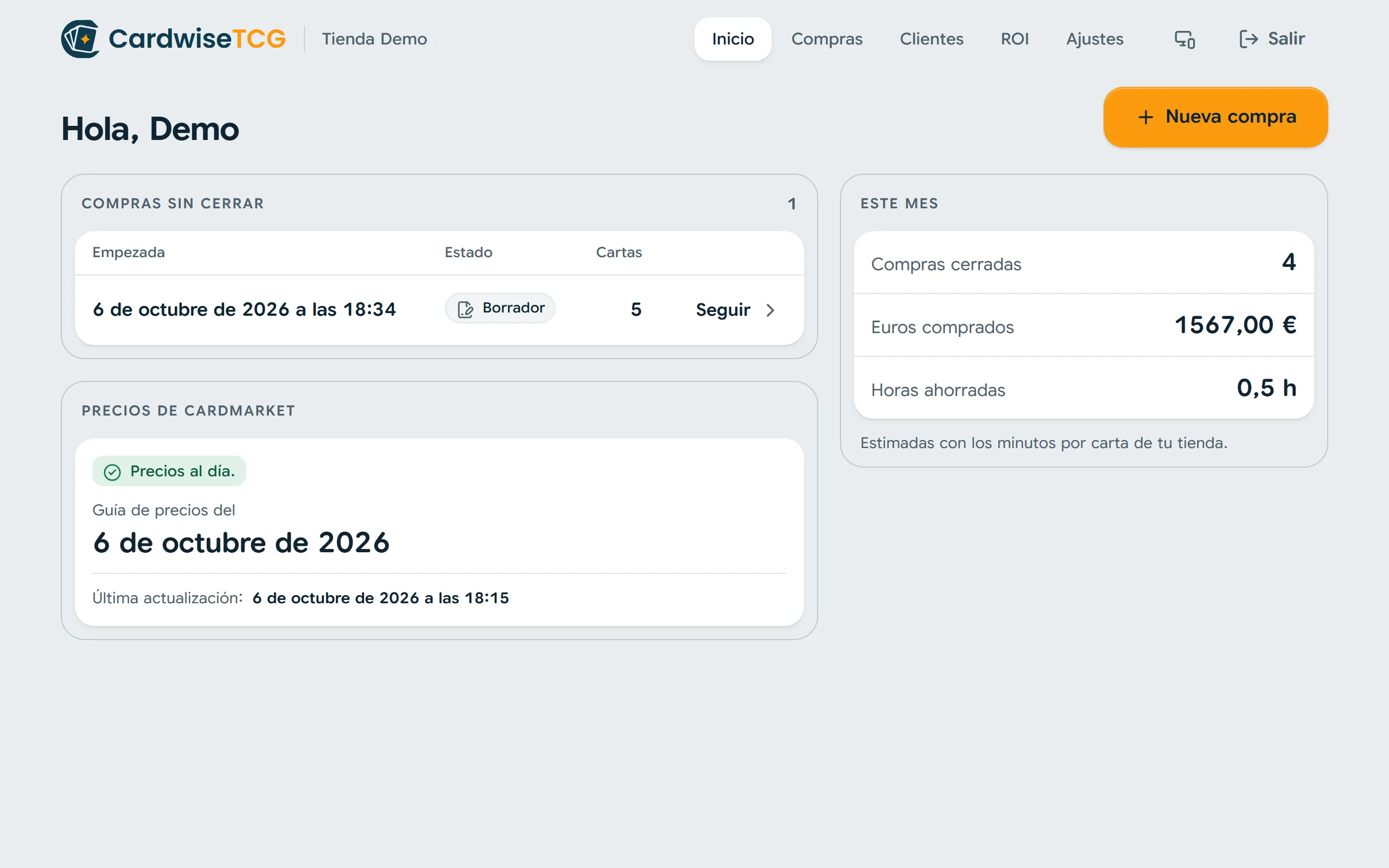Open the row dated 6 de octubre 18:34
Viewport: 1389px width, 868px height.
[439, 310]
